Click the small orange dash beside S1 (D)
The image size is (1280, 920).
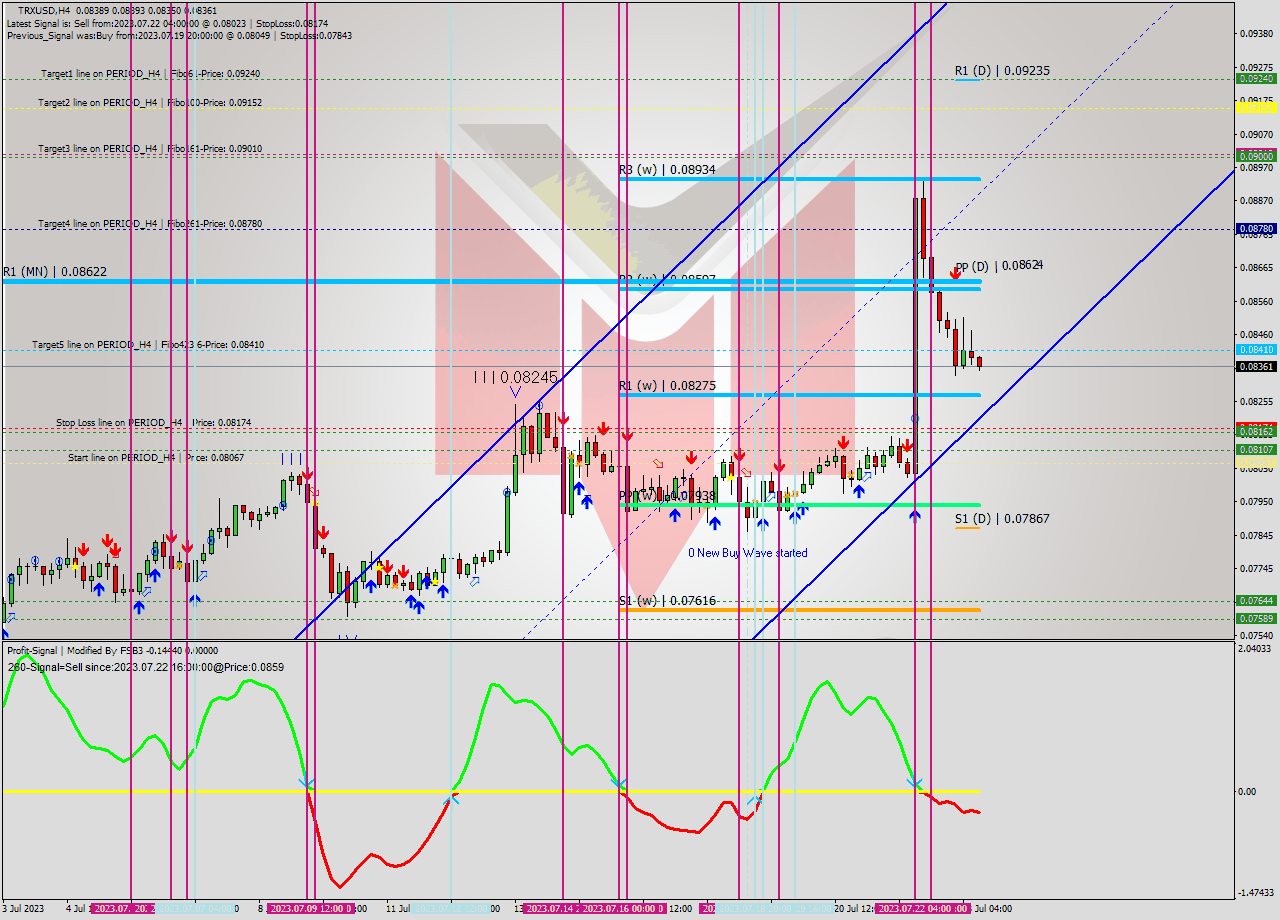[966, 528]
